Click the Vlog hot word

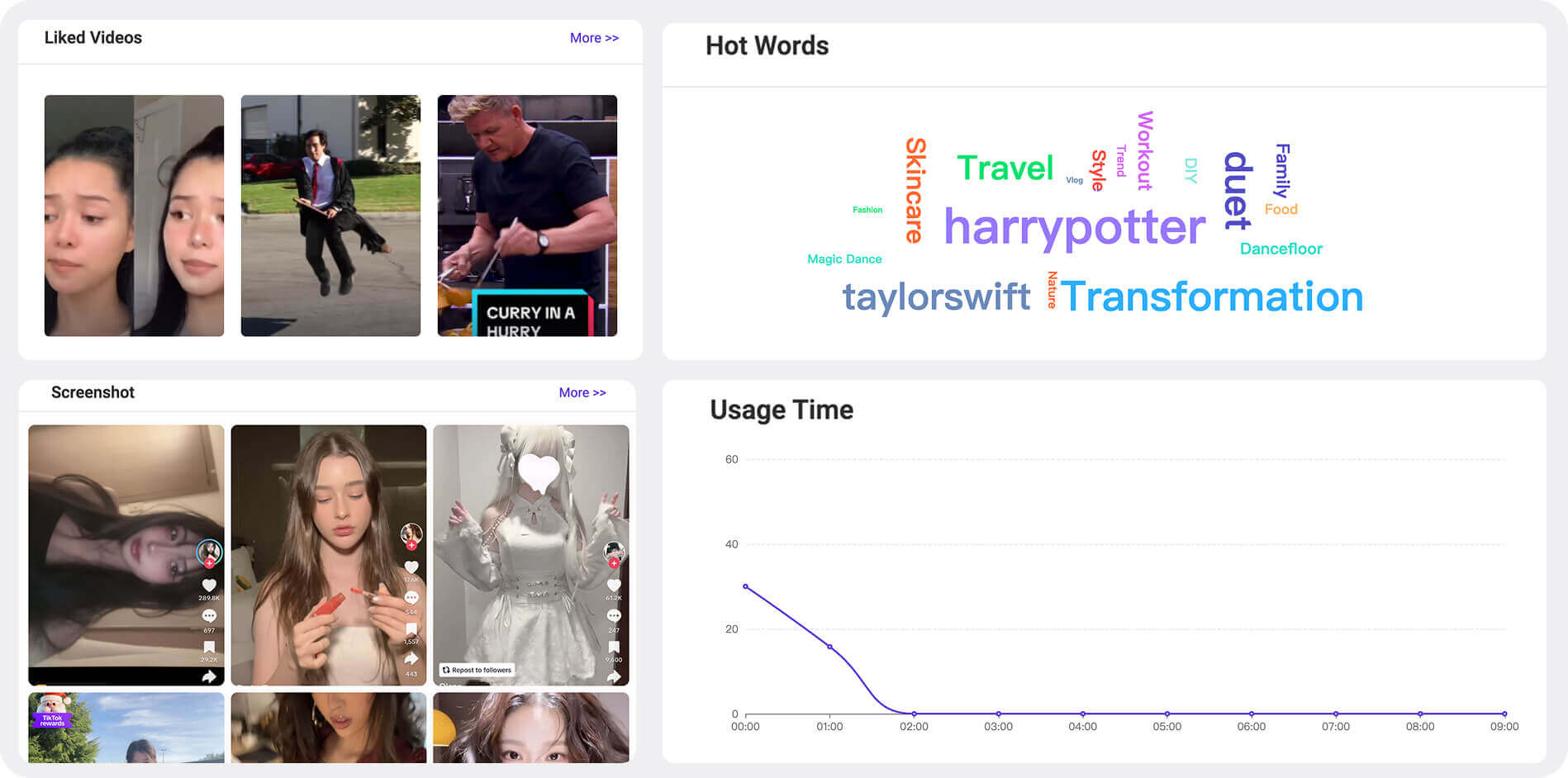point(1074,180)
